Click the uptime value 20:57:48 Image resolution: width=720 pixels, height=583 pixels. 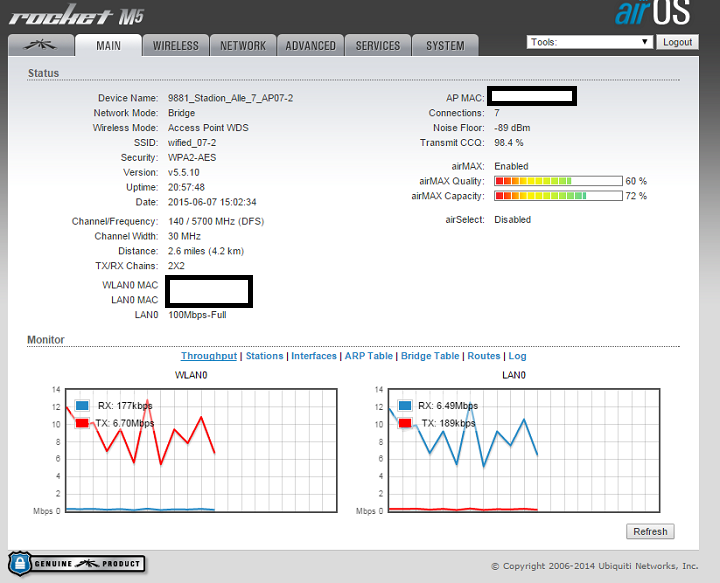pyautogui.click(x=186, y=187)
